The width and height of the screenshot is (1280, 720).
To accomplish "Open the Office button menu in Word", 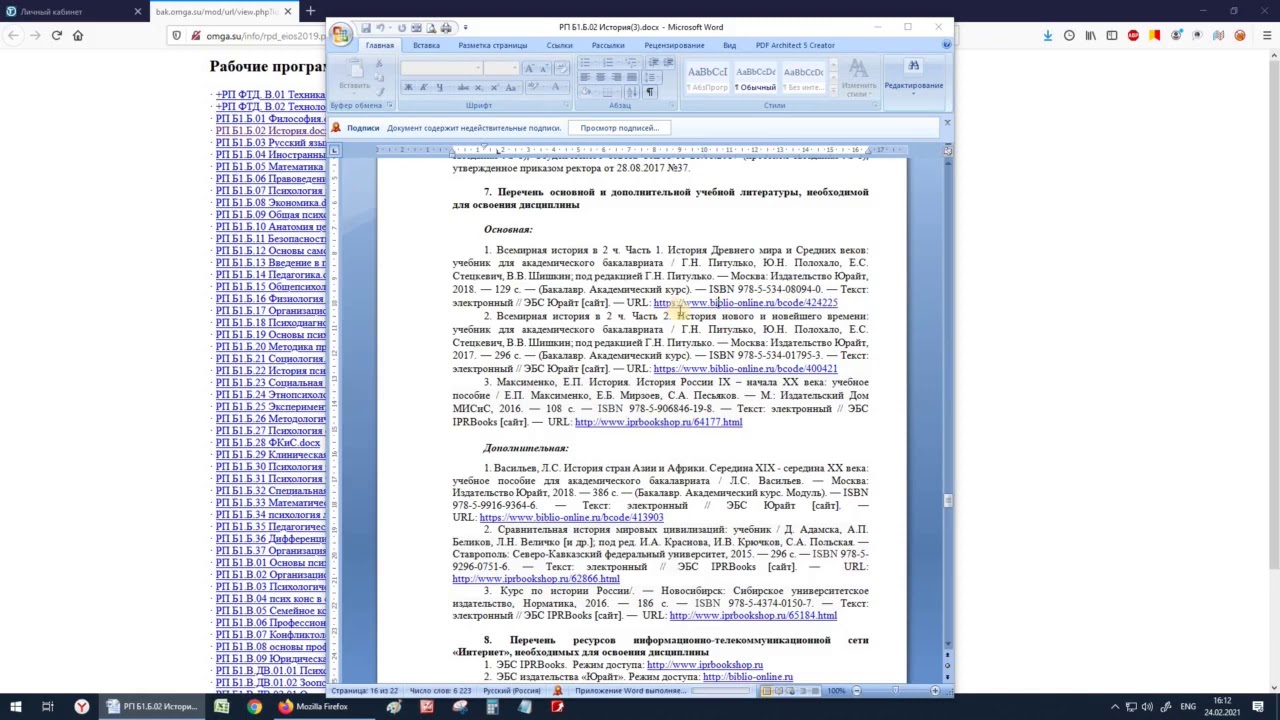I will (341, 35).
